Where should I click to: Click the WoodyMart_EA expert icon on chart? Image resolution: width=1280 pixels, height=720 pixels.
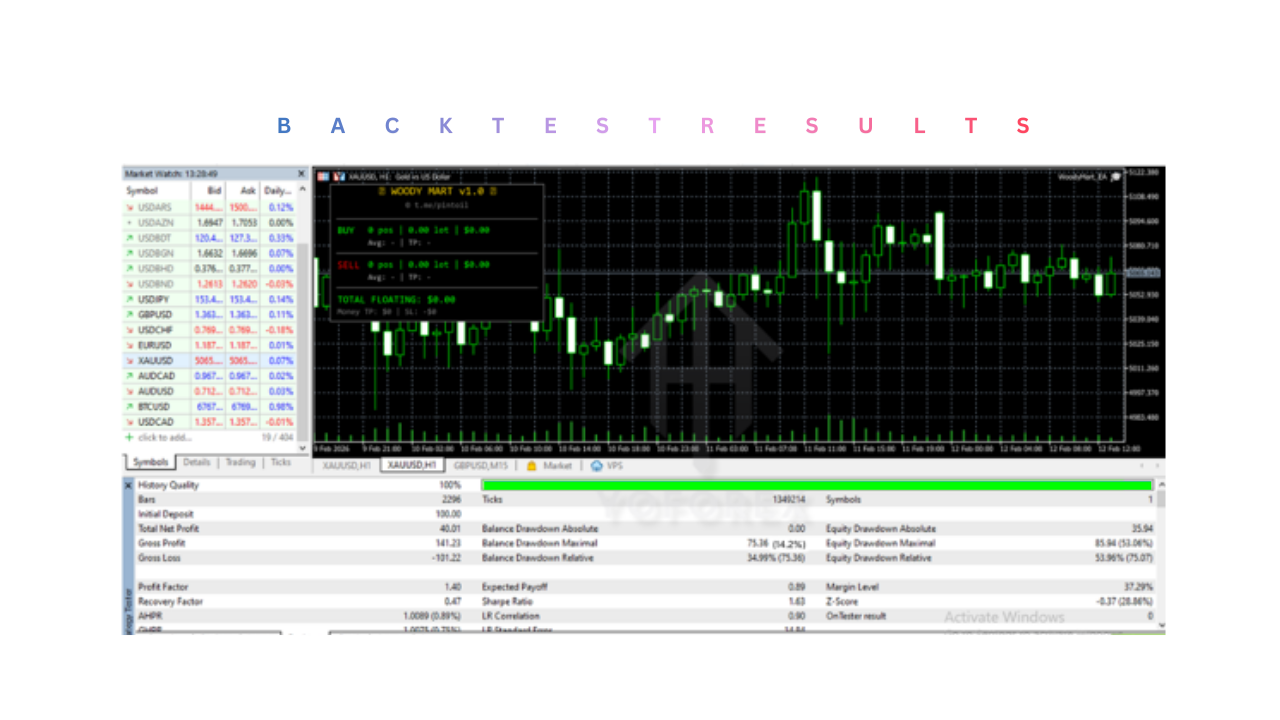(x=1116, y=177)
